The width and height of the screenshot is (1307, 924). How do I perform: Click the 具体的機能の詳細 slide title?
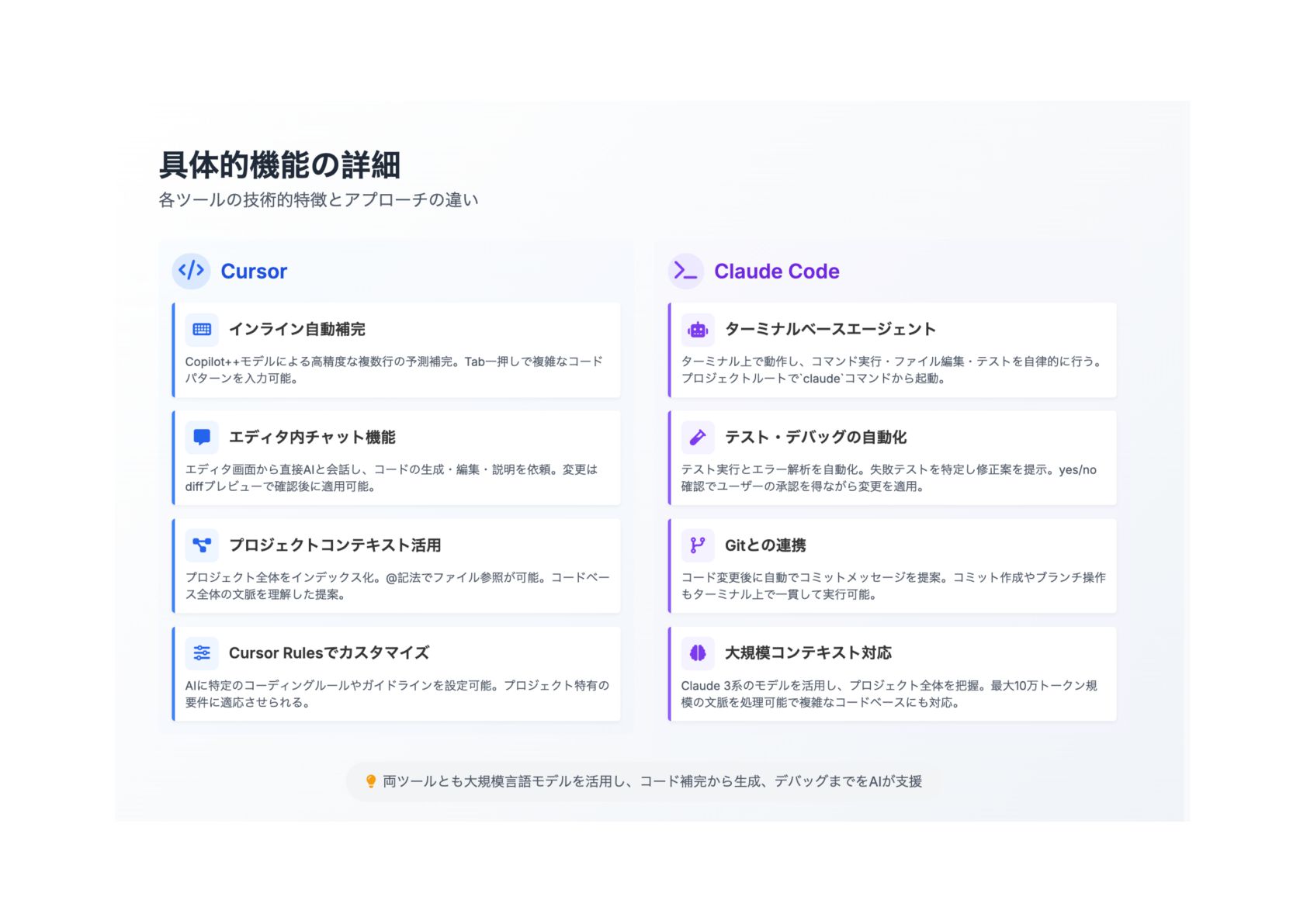pos(279,164)
